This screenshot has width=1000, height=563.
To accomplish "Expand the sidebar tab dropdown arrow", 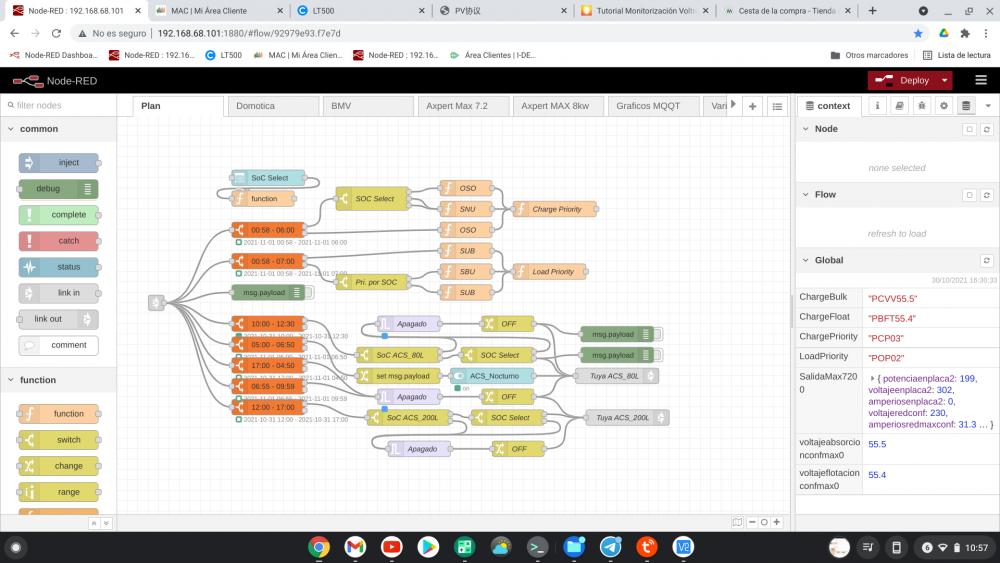I will (x=988, y=106).
